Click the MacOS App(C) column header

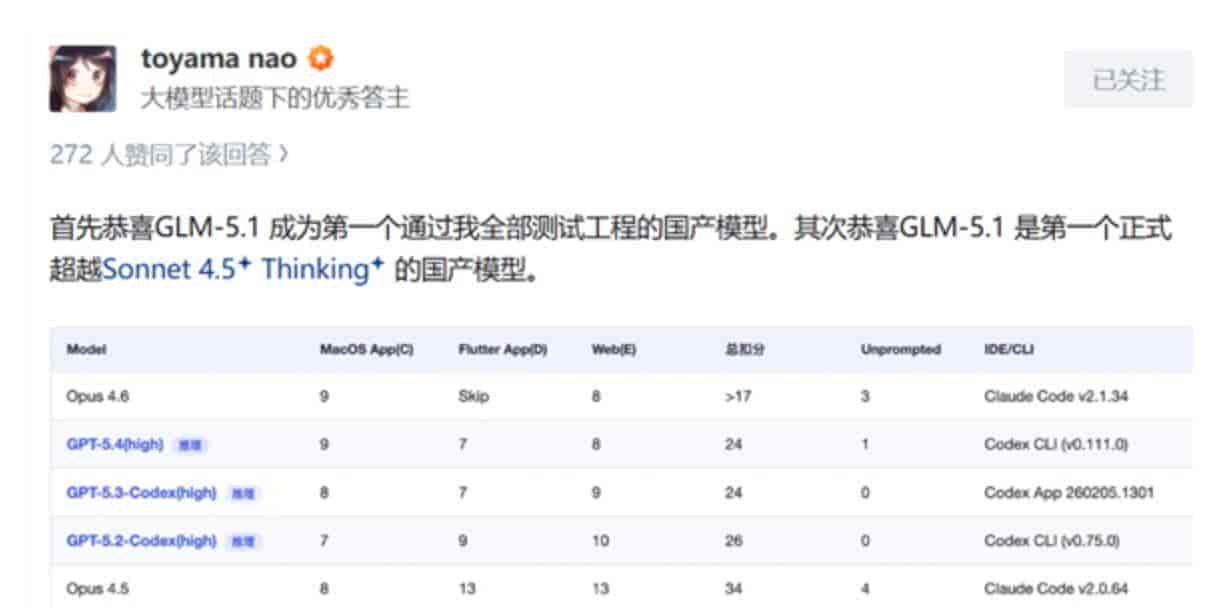(x=367, y=350)
